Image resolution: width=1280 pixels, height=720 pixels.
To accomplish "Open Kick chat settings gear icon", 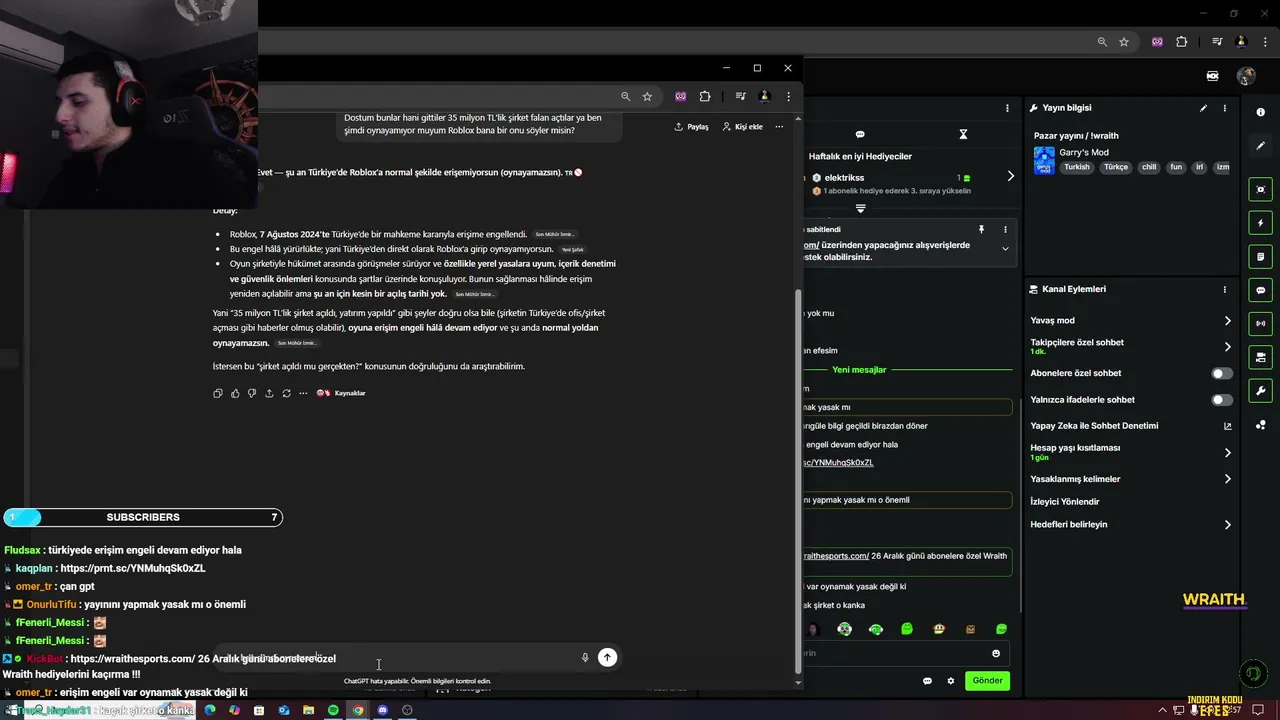I will 950,681.
